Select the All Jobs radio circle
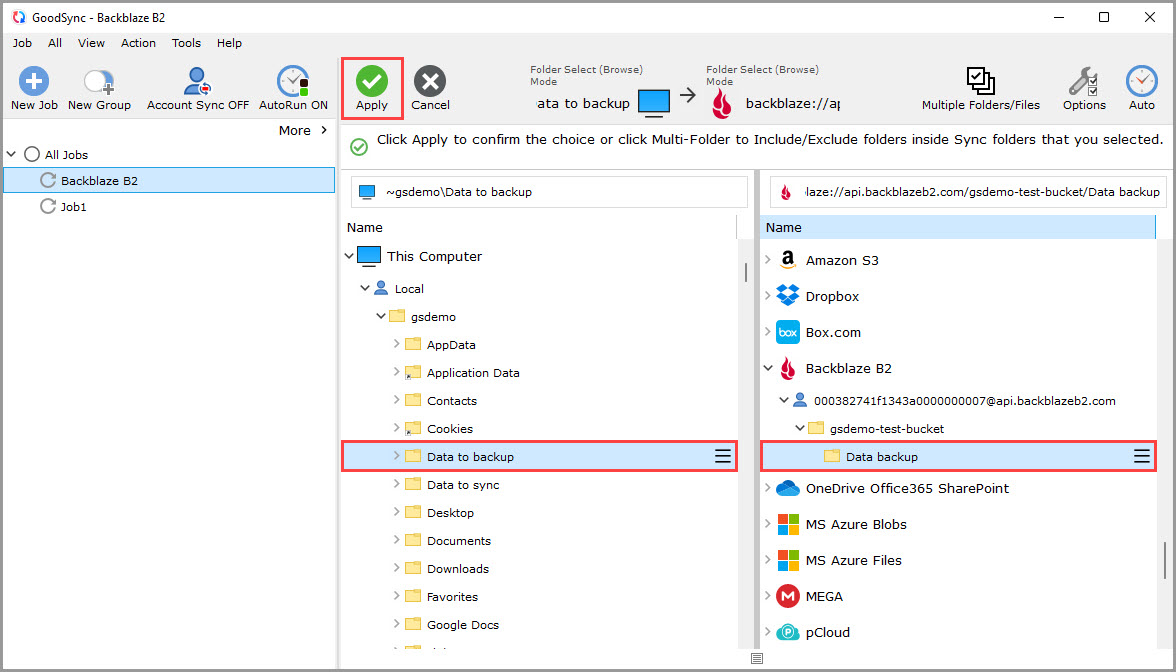 pyautogui.click(x=32, y=154)
